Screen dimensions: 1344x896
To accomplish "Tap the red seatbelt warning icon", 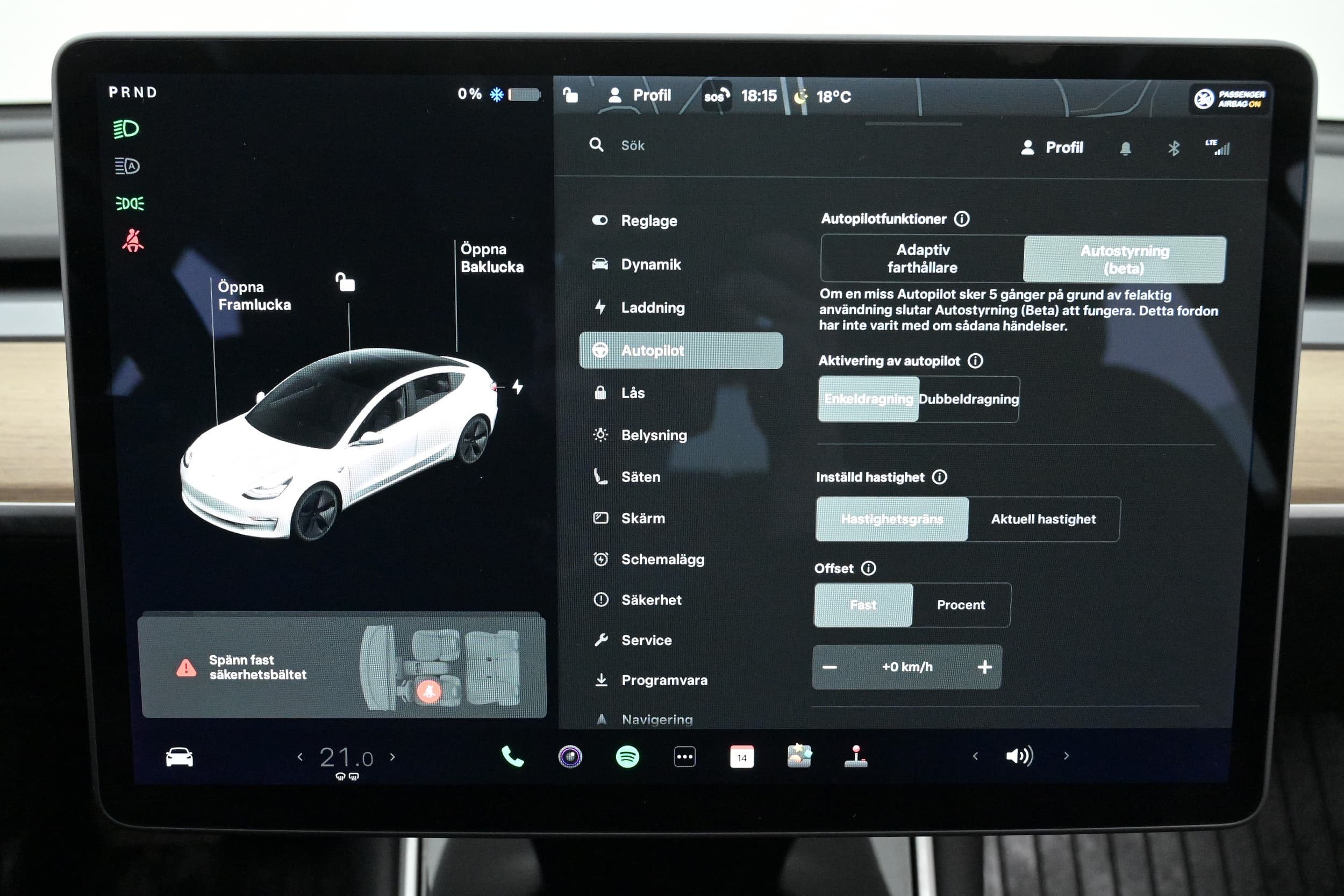I will pyautogui.click(x=133, y=241).
